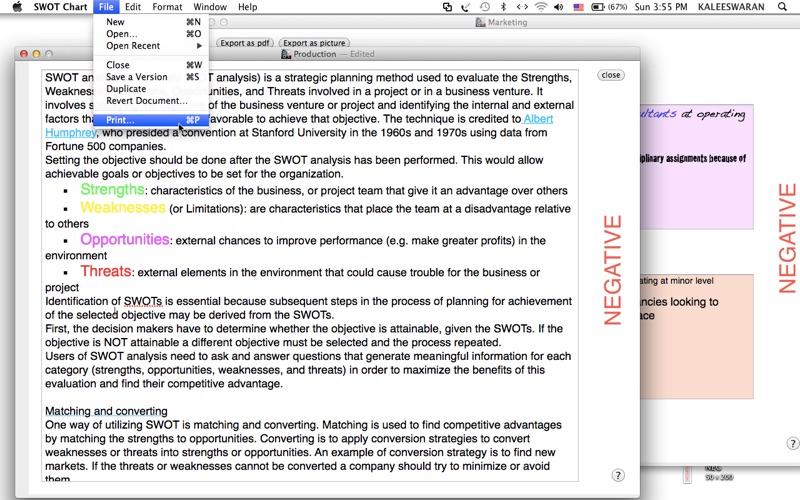This screenshot has width=800, height=500.
Task: Click the purple note in Marketing window
Action: click(697, 167)
